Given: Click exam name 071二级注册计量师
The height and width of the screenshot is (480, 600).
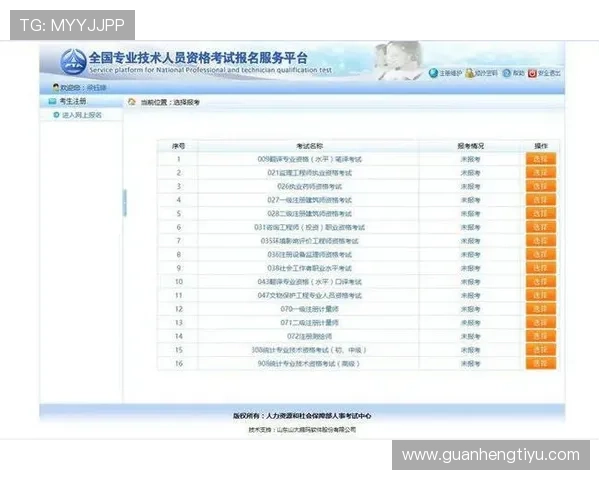Looking at the screenshot, I should coord(309,323).
